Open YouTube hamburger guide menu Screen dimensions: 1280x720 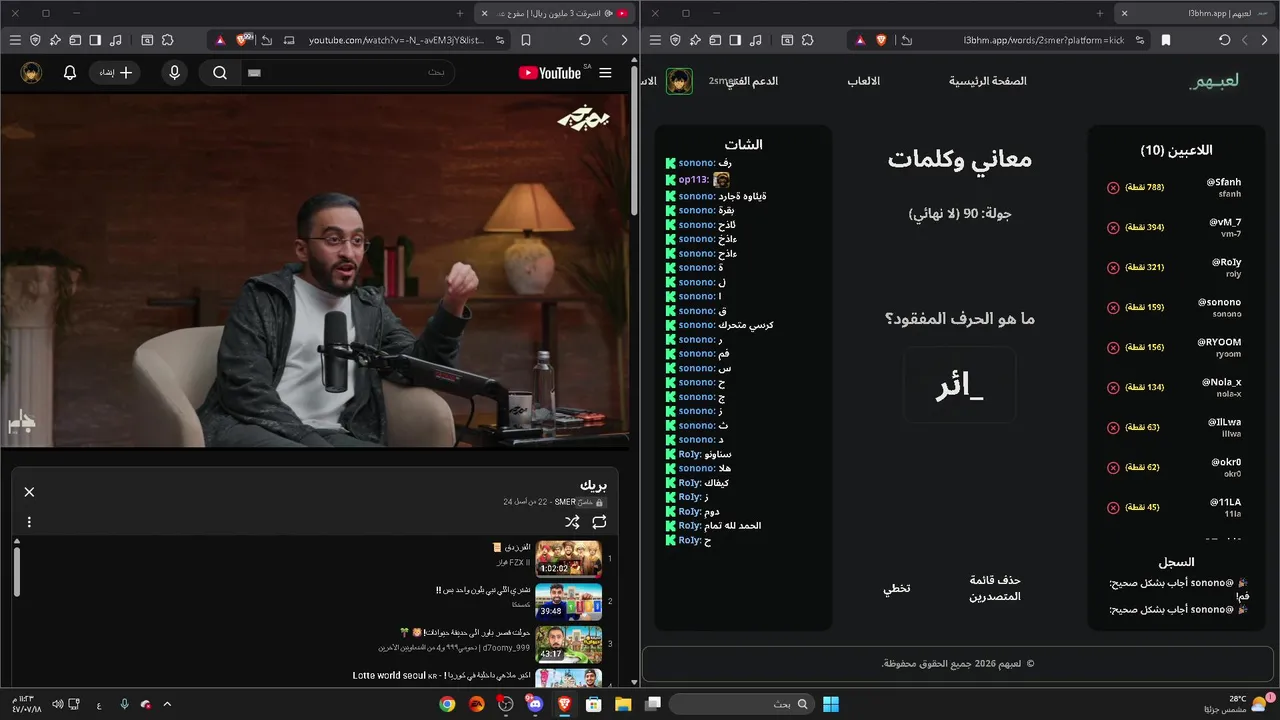605,73
